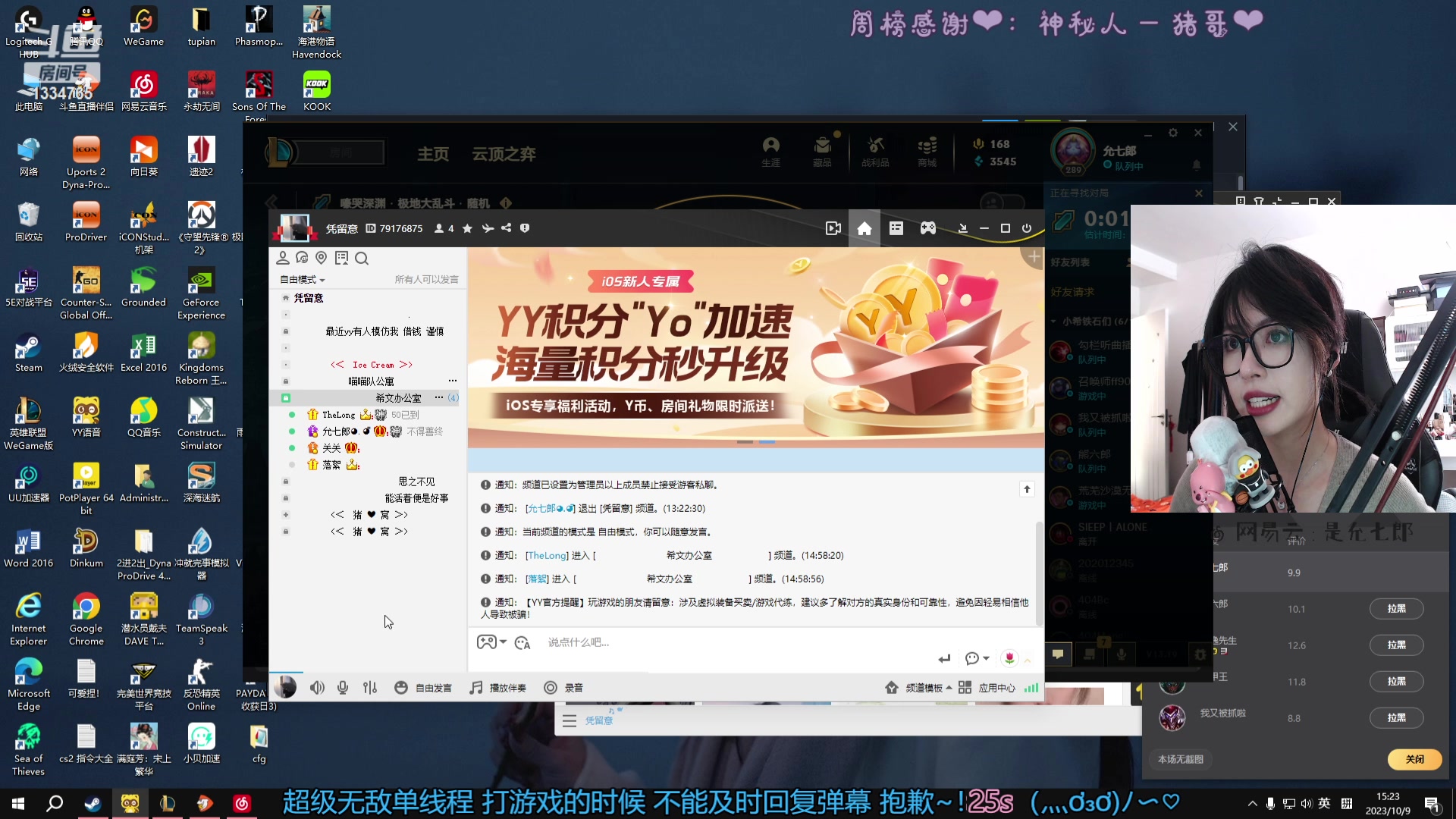Image resolution: width=1456 pixels, height=819 pixels.
Task: Click the yellow 关闭 button
Action: point(1414,759)
